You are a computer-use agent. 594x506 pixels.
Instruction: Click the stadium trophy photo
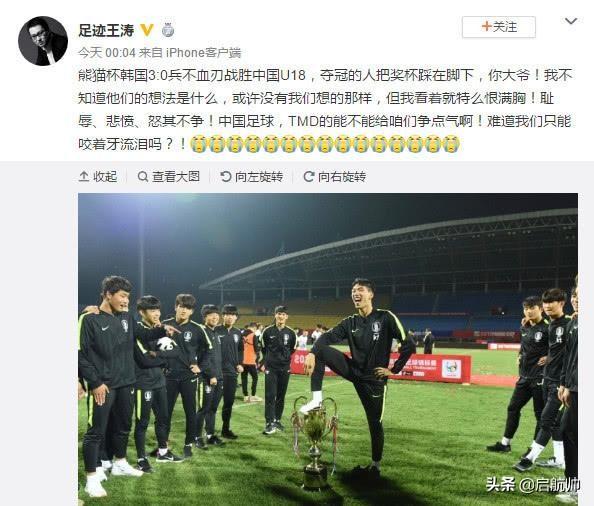point(328,349)
